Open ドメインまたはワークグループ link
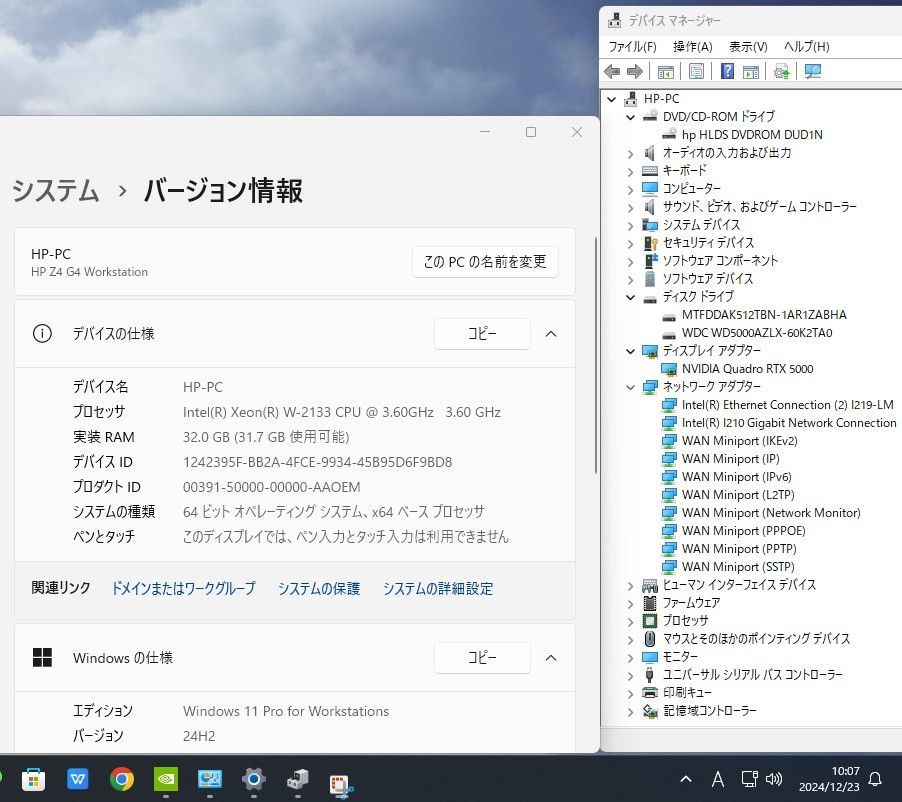This screenshot has height=802, width=902. (183, 589)
